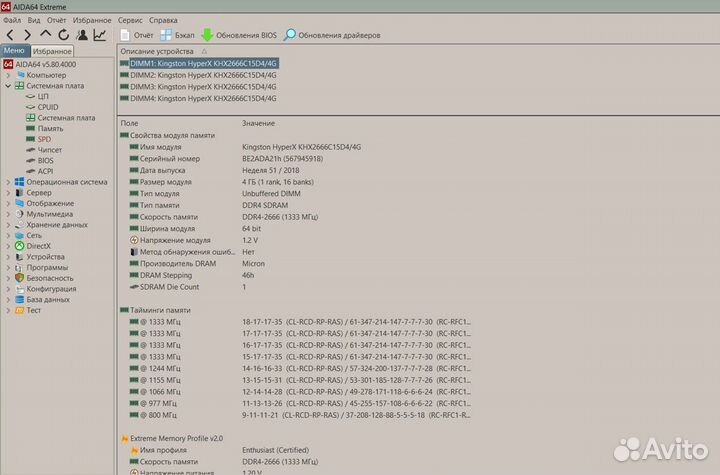Select the Напряжение модуля row
Viewport: 720px width, 475px height.
(193, 240)
